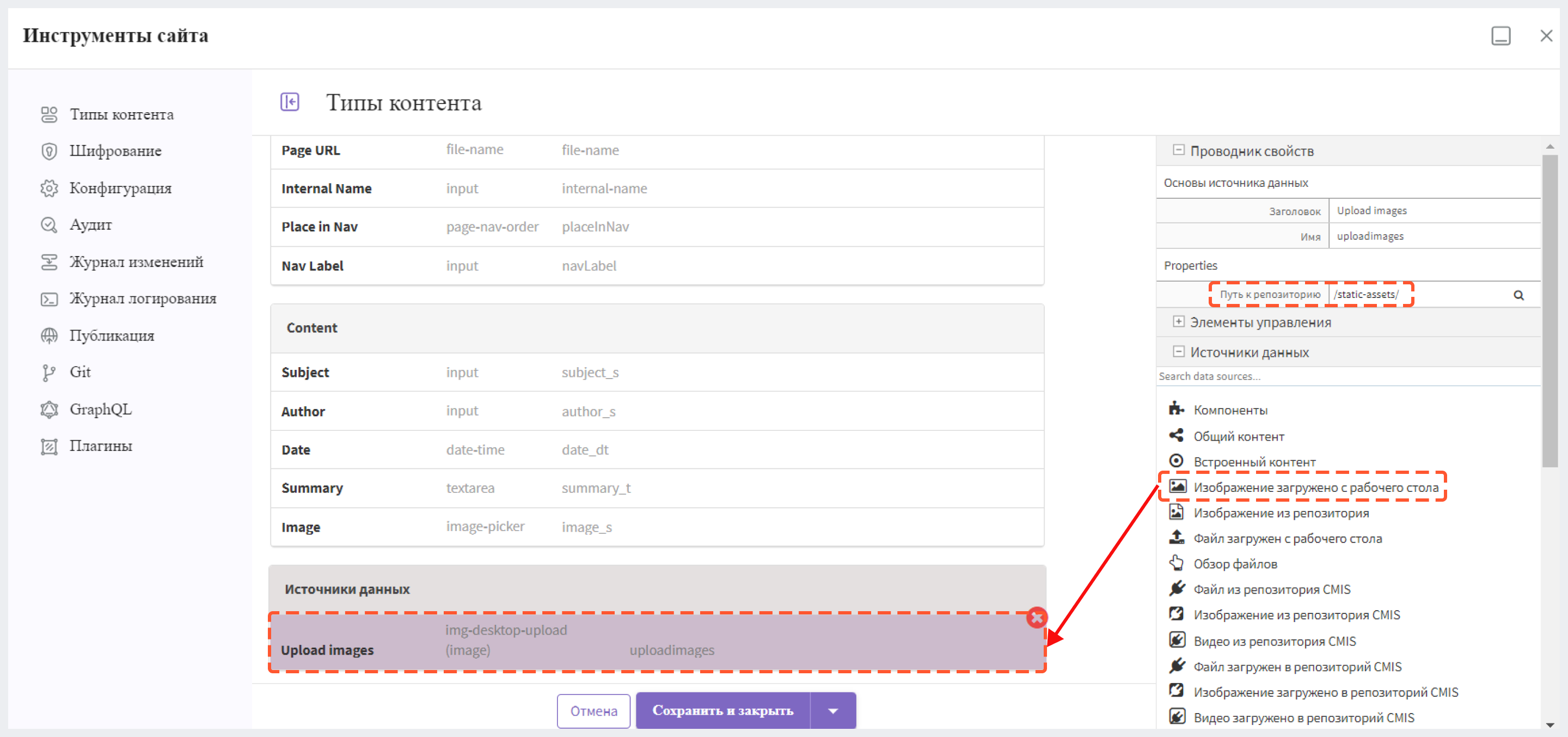Click the Публикация globe icon
This screenshot has width=1568, height=737.
coord(48,336)
